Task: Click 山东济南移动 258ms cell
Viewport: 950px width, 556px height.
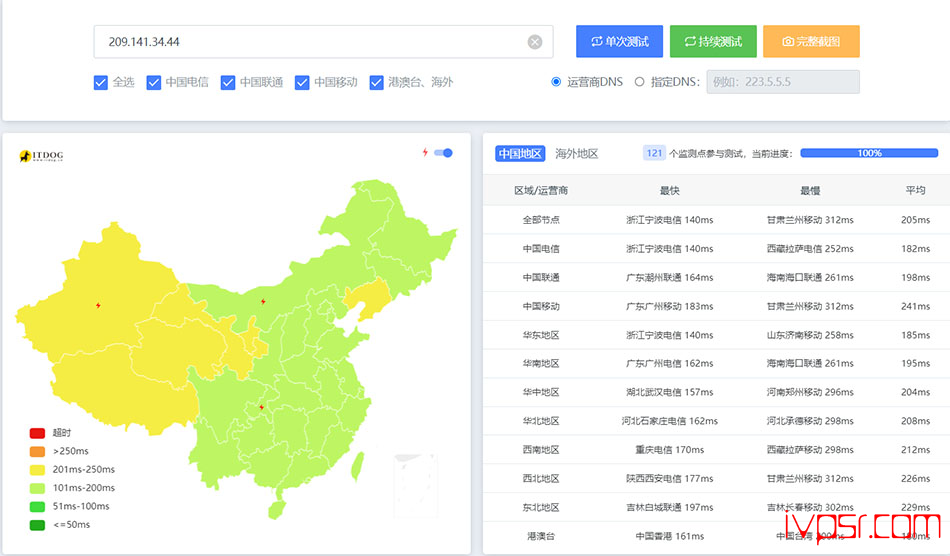Action: click(x=810, y=335)
